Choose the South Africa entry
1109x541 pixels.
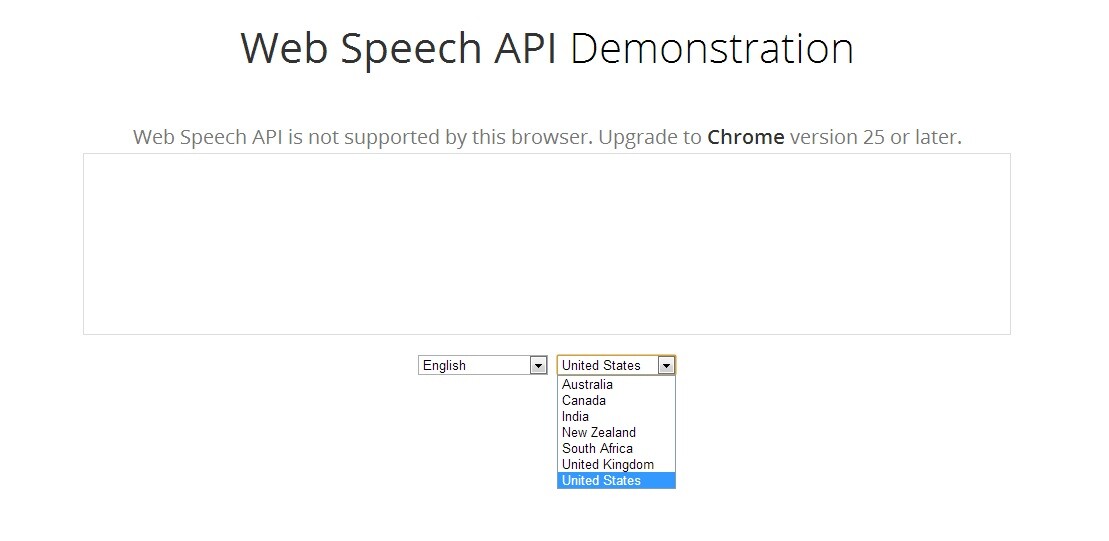tap(616, 448)
